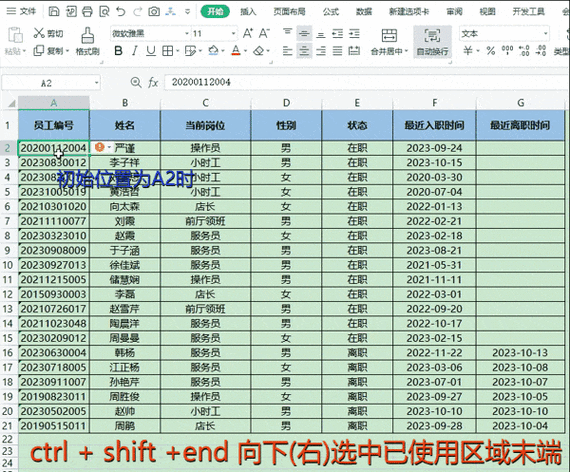Expand the 粘贴 dropdown arrow
This screenshot has width=570, height=472.
[24, 51]
